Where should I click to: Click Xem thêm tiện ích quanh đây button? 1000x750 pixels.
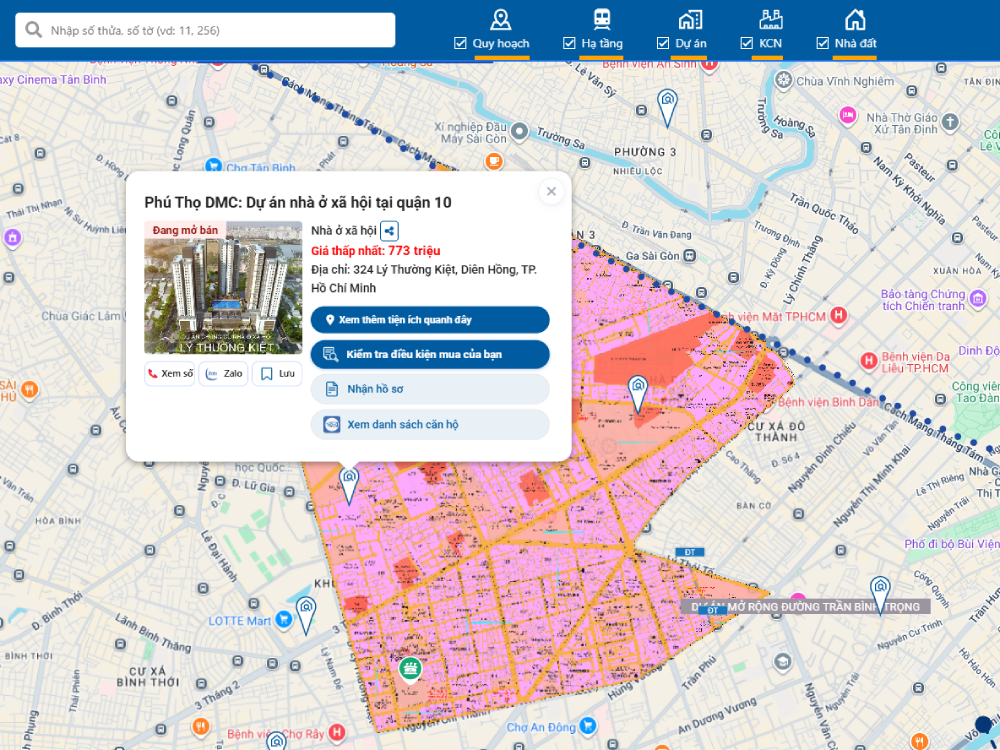[430, 320]
